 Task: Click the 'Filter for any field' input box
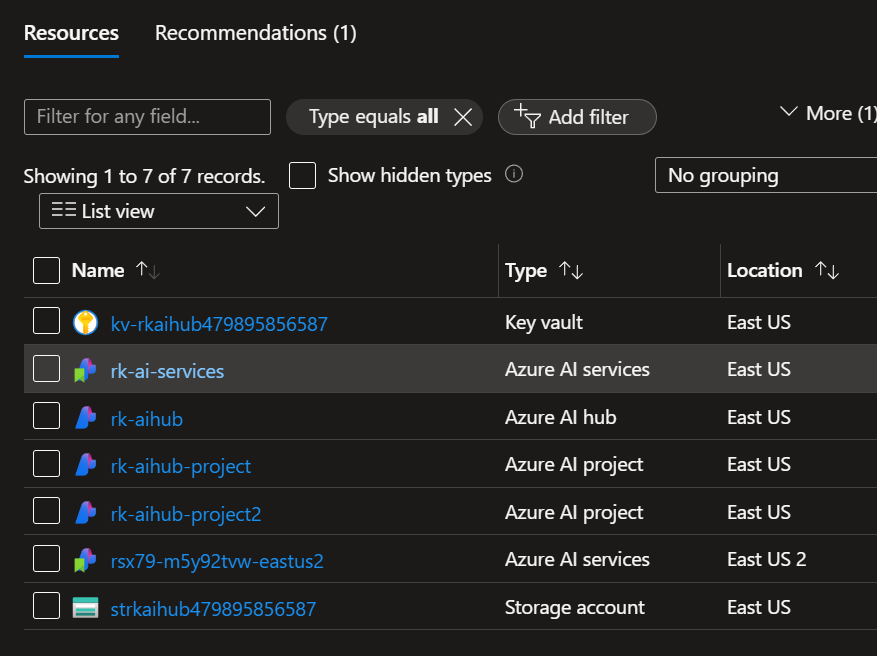147,117
